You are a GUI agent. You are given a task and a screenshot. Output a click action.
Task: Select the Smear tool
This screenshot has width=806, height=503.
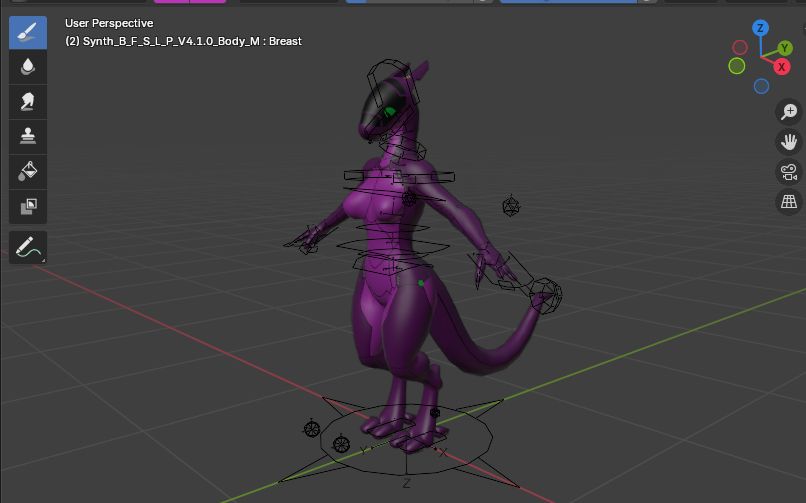click(x=28, y=102)
